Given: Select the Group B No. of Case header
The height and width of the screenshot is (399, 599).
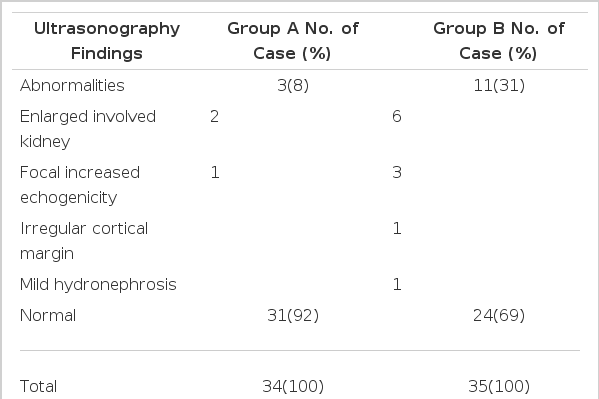Looking at the screenshot, I should tap(499, 41).
